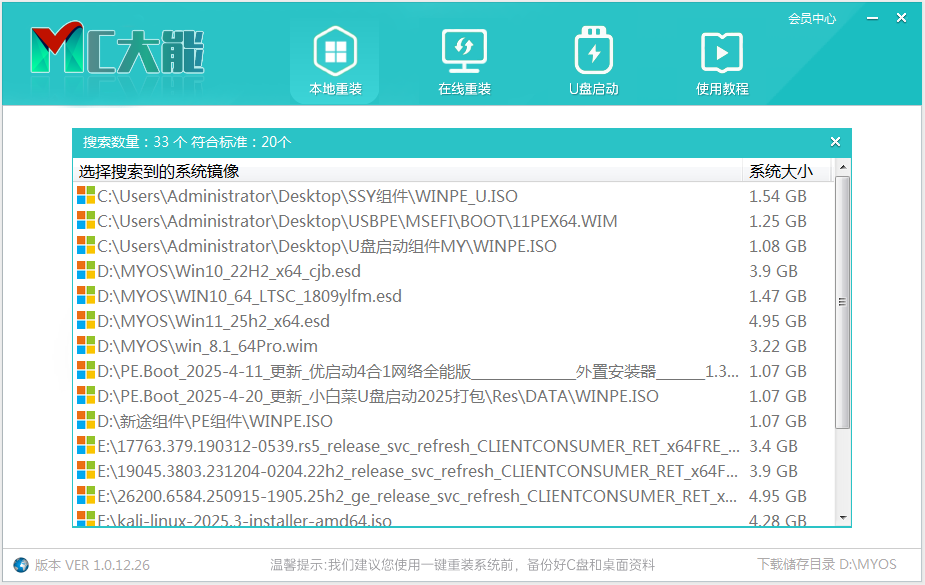This screenshot has height=585, width=925.
Task: Open the U盘启动 USB boot section
Action: tap(594, 62)
